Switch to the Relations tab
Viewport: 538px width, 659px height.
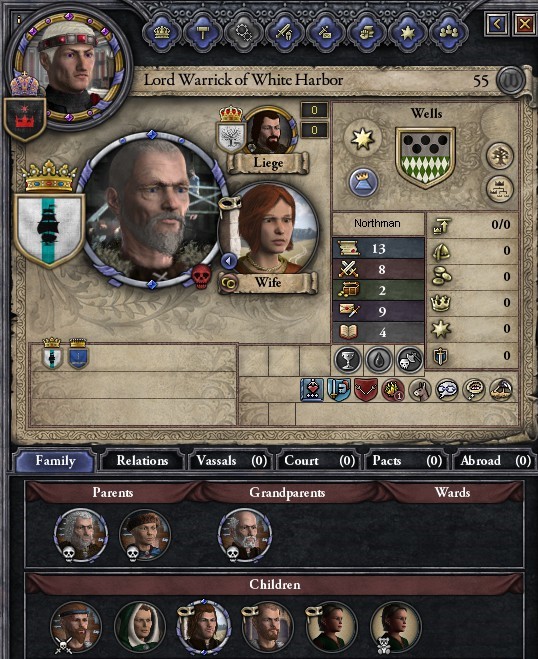coord(142,461)
